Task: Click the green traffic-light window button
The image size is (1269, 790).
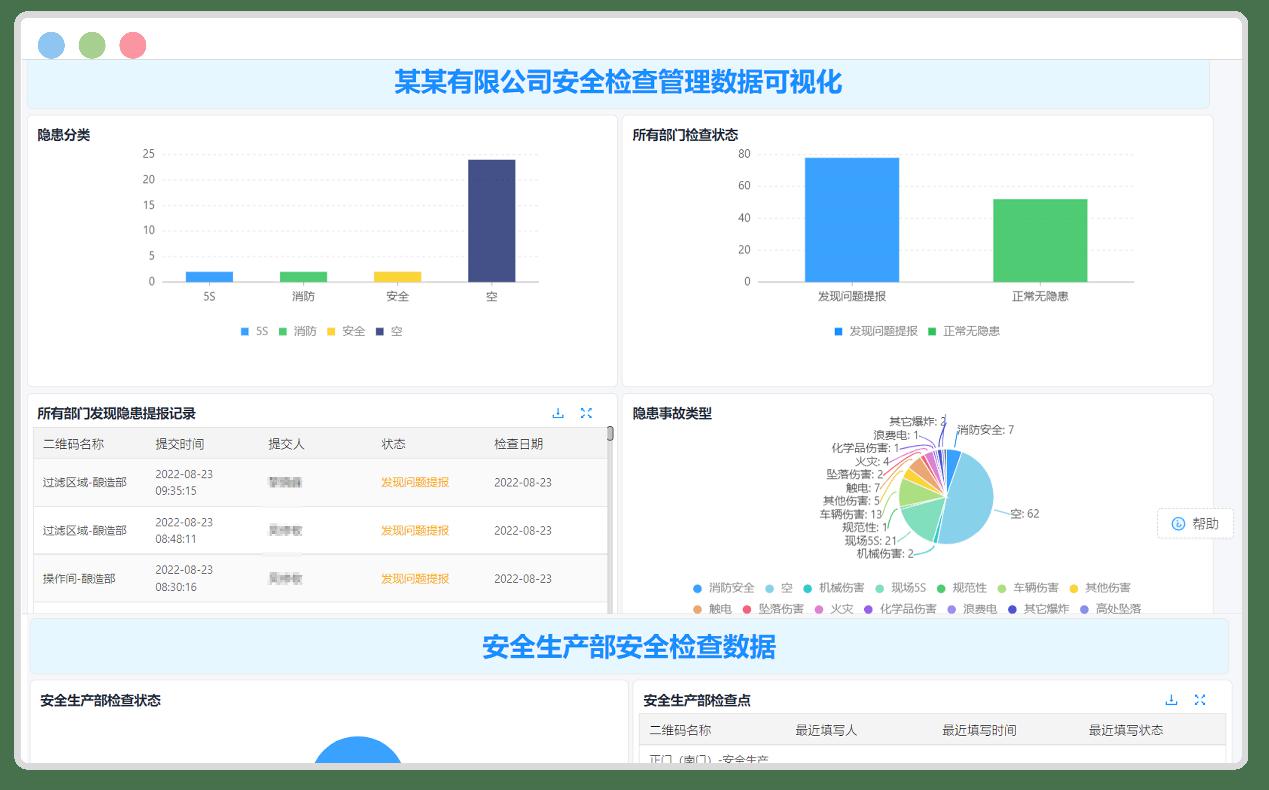Action: click(x=93, y=44)
